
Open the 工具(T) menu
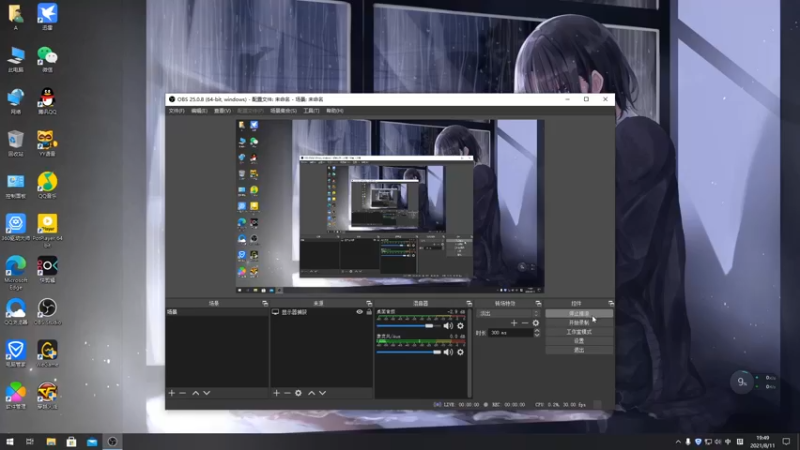pyautogui.click(x=311, y=111)
